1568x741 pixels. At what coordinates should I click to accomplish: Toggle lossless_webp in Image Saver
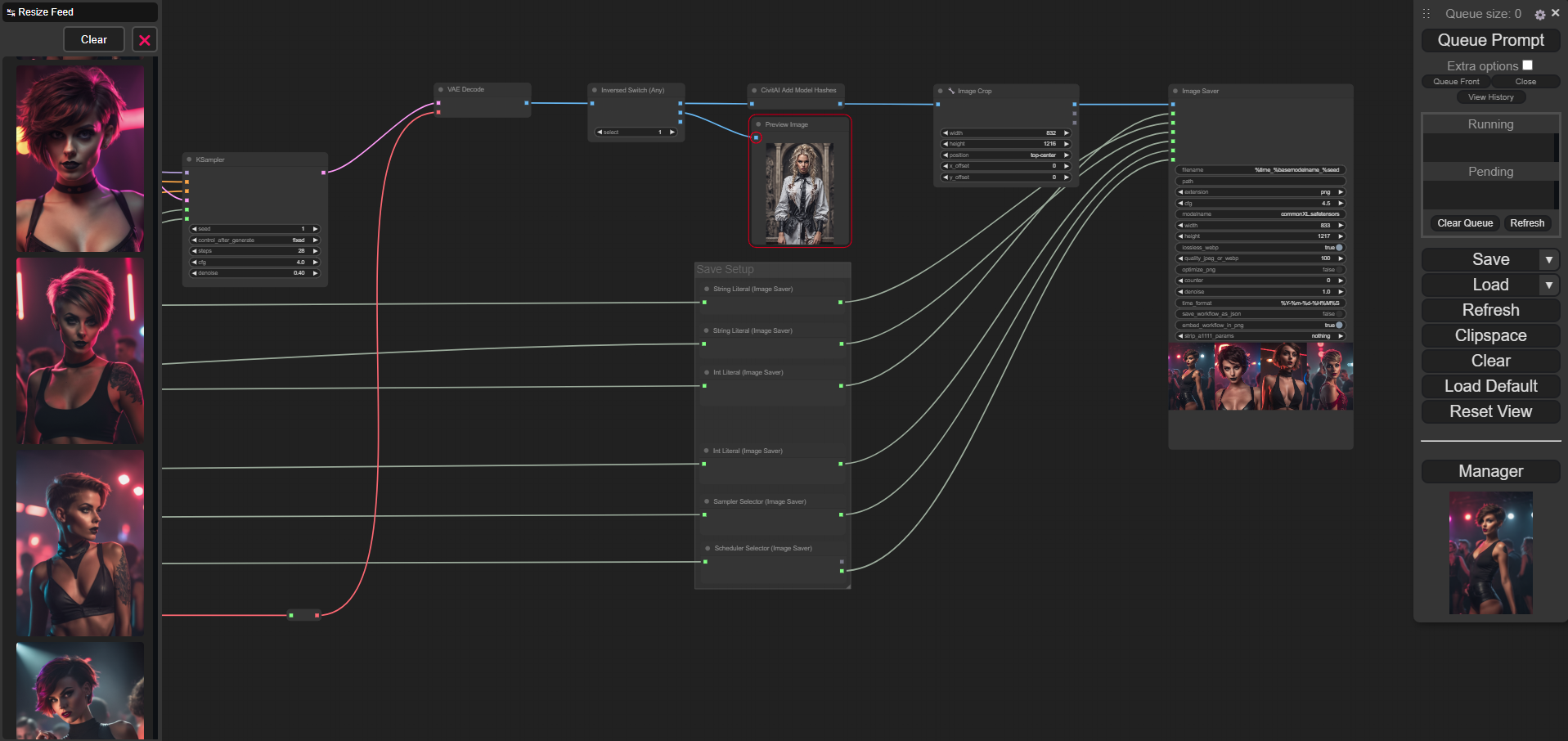click(x=1339, y=247)
